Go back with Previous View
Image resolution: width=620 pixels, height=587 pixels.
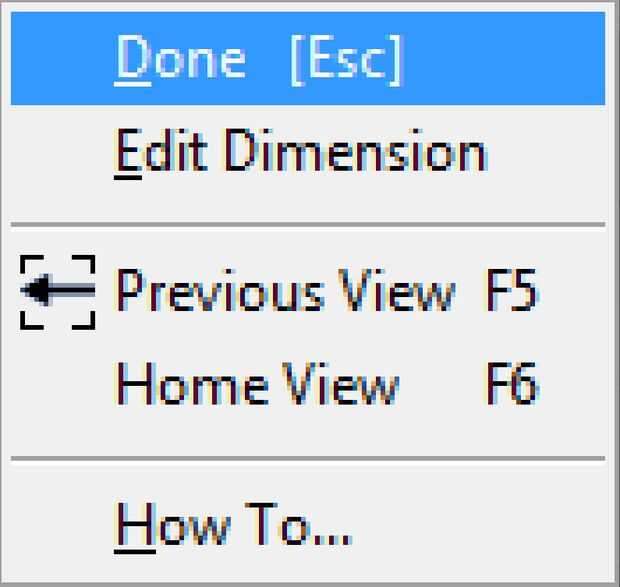click(x=284, y=291)
